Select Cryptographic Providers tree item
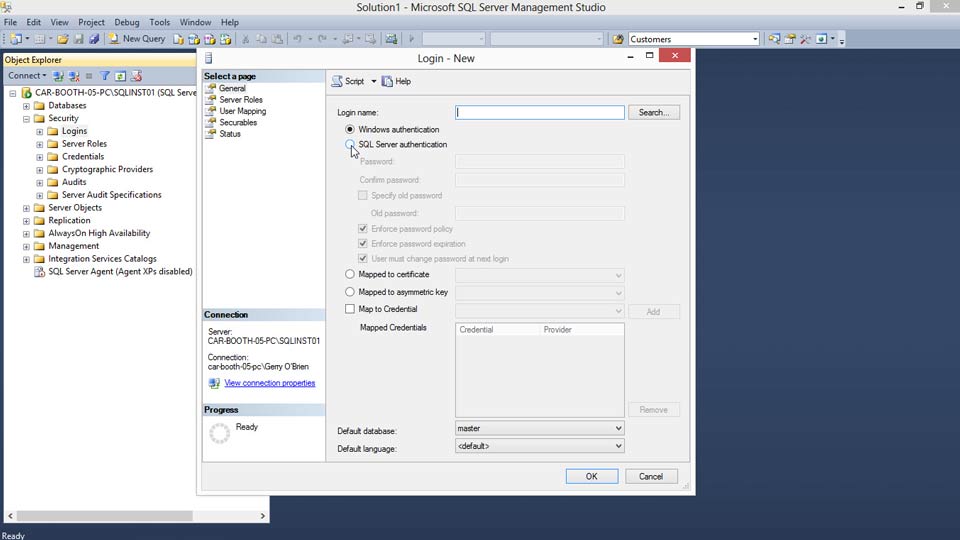Screen dimensions: 960x540 click(x=107, y=170)
